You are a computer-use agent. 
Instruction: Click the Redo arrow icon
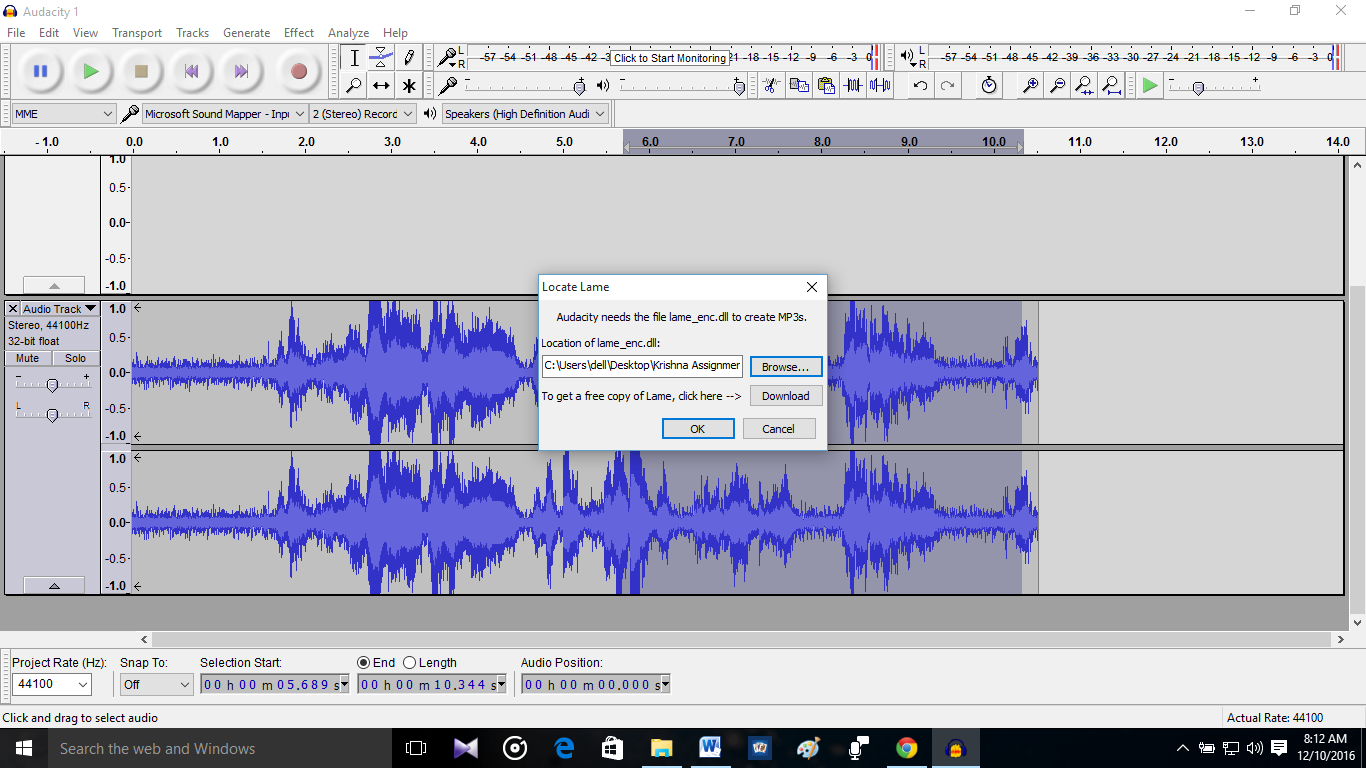[947, 85]
